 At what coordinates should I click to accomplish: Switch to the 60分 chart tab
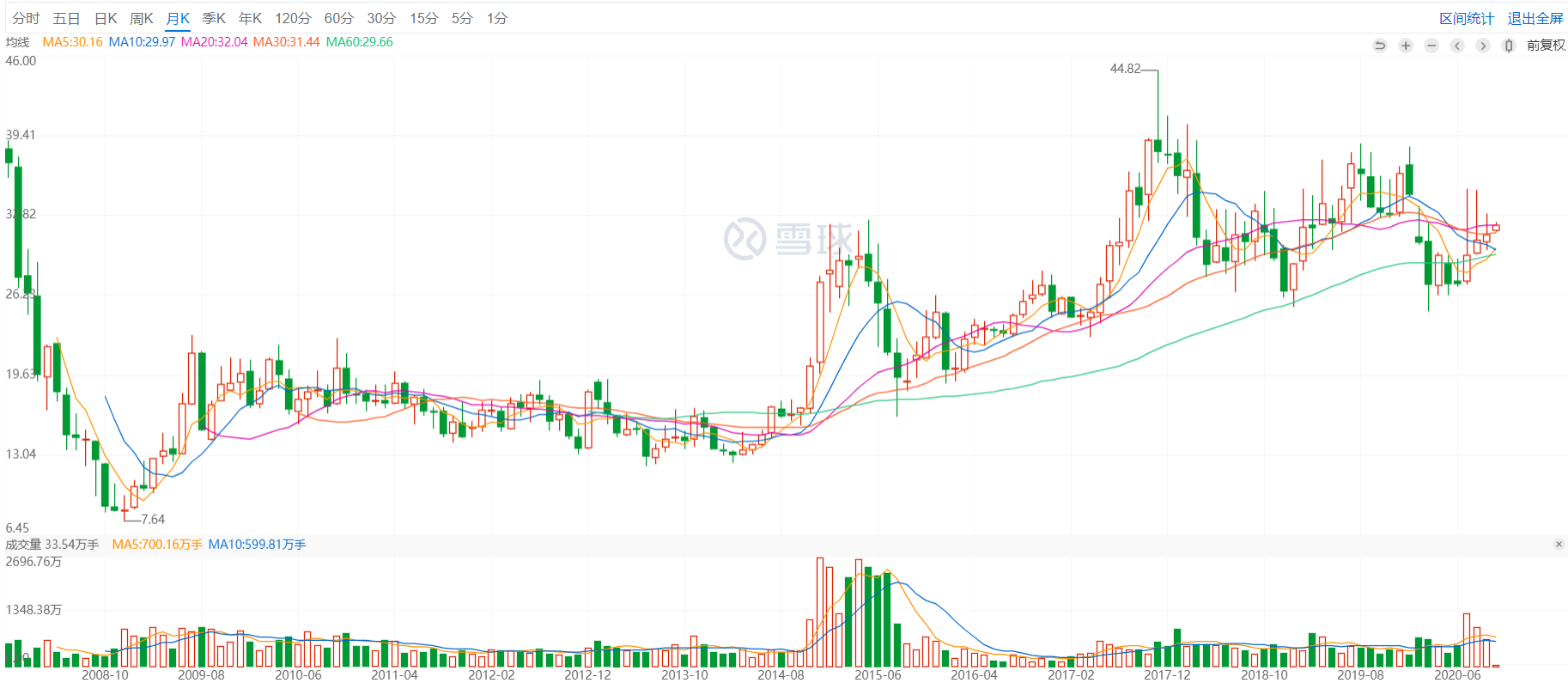pos(338,18)
